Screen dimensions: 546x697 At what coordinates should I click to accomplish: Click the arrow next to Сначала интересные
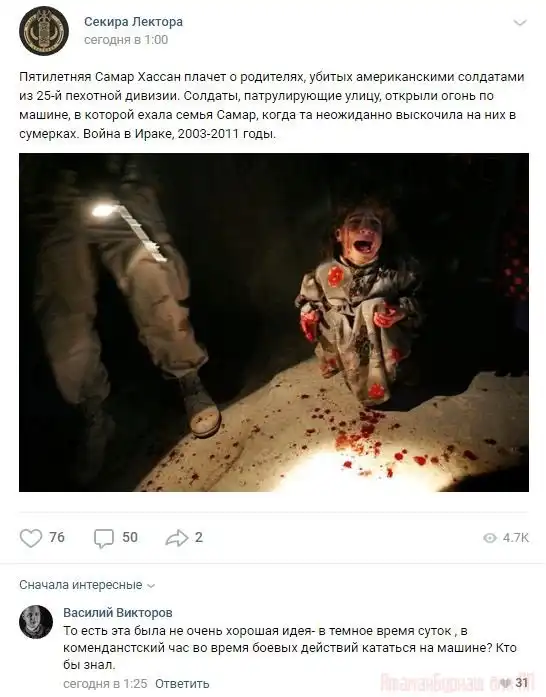tap(151, 586)
